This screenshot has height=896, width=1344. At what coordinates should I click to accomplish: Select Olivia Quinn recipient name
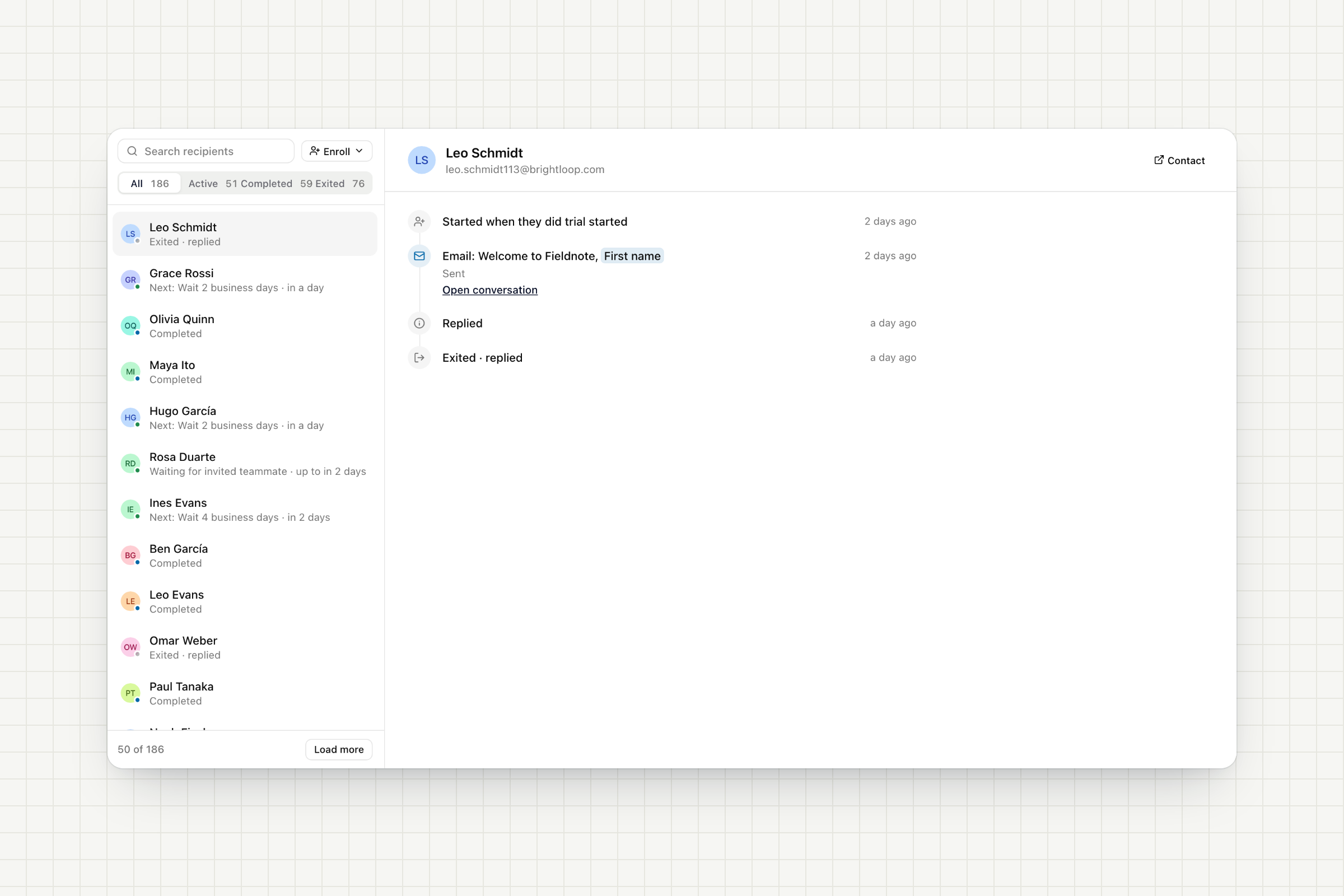(x=181, y=319)
